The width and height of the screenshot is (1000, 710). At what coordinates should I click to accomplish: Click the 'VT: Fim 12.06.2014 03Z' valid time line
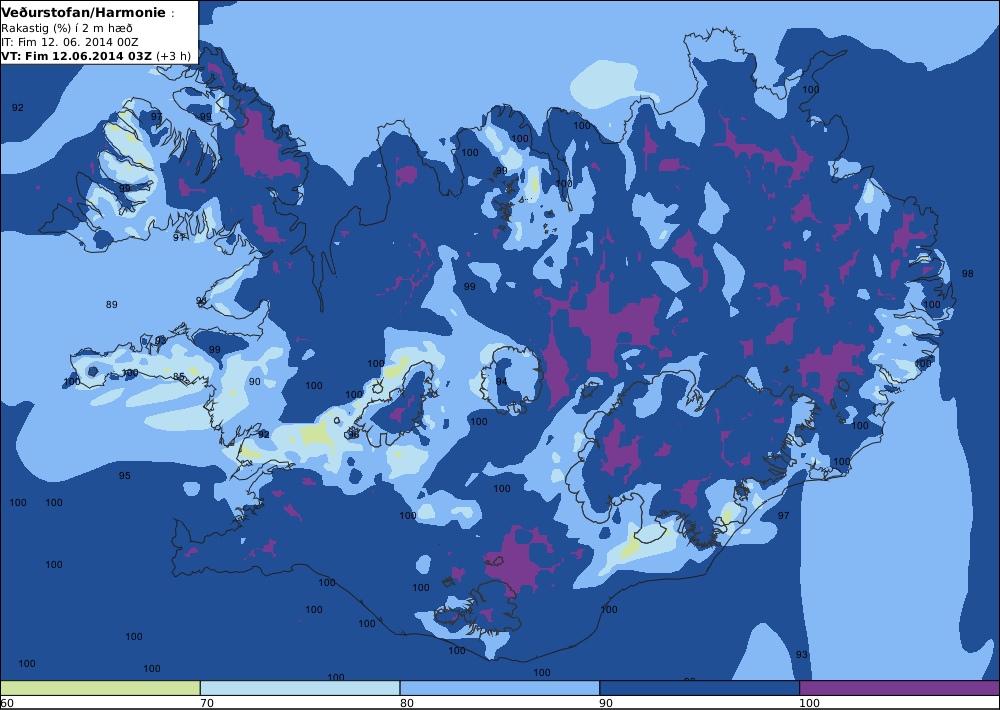(77, 55)
